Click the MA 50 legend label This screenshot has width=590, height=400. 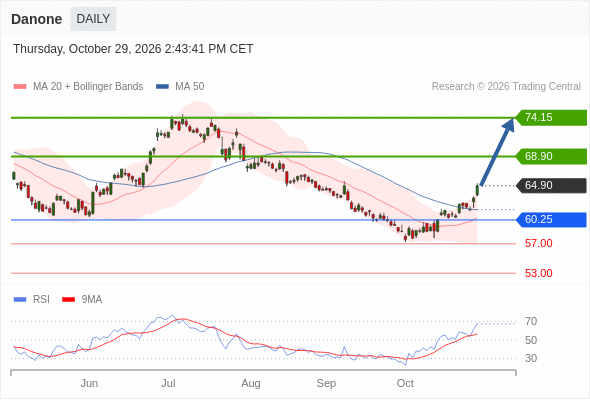click(190, 87)
